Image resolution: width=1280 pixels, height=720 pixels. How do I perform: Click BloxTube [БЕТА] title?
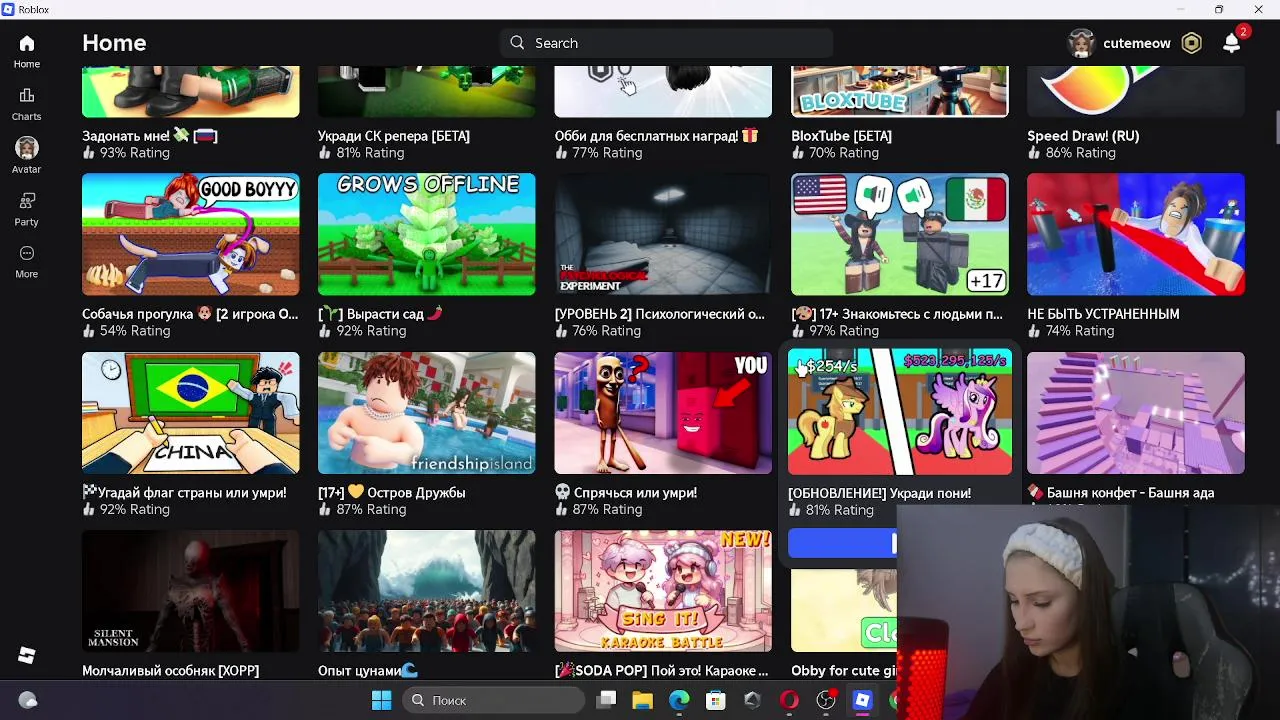click(x=841, y=136)
